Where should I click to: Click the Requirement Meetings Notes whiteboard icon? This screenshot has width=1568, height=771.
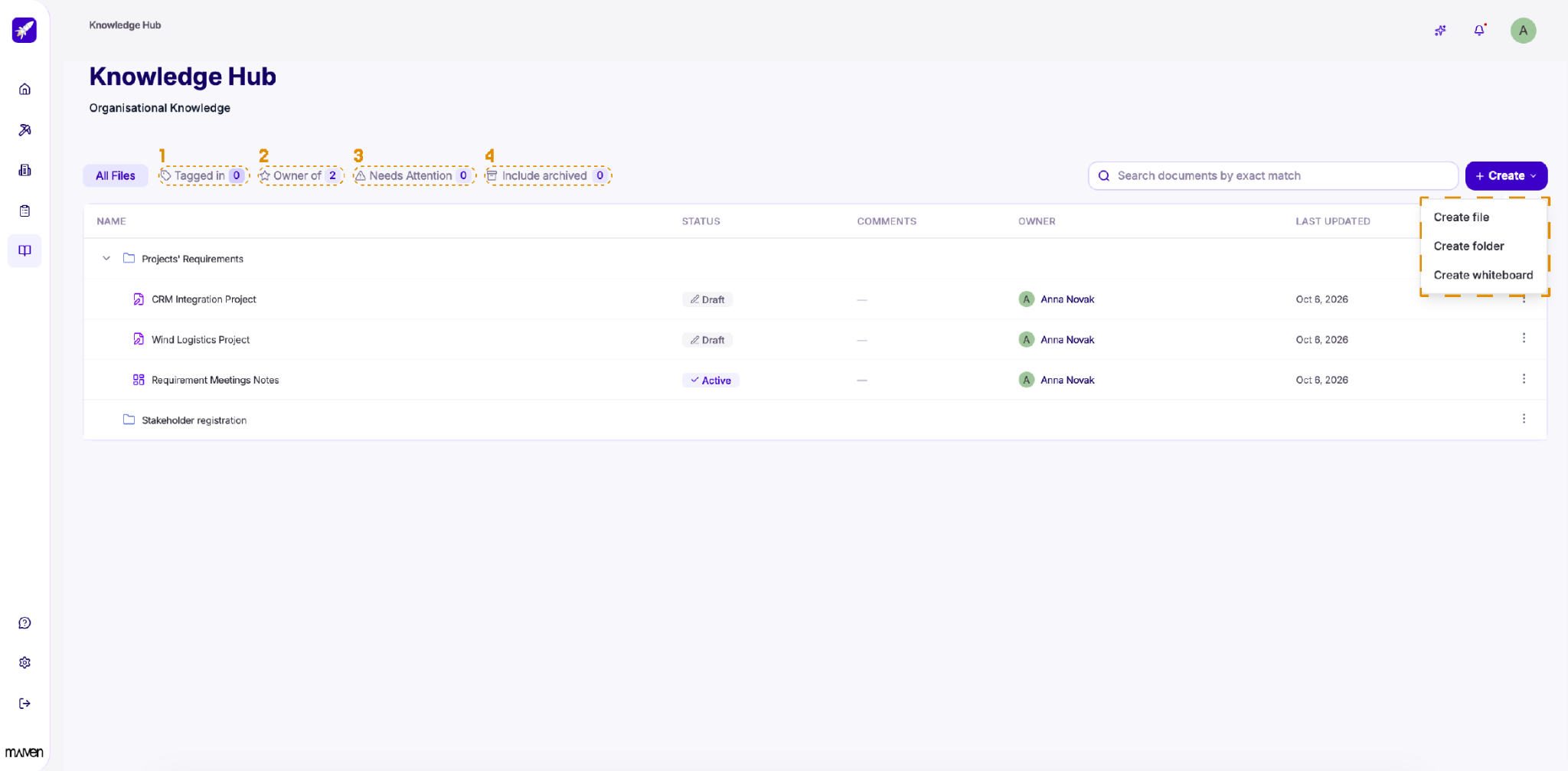(x=139, y=380)
